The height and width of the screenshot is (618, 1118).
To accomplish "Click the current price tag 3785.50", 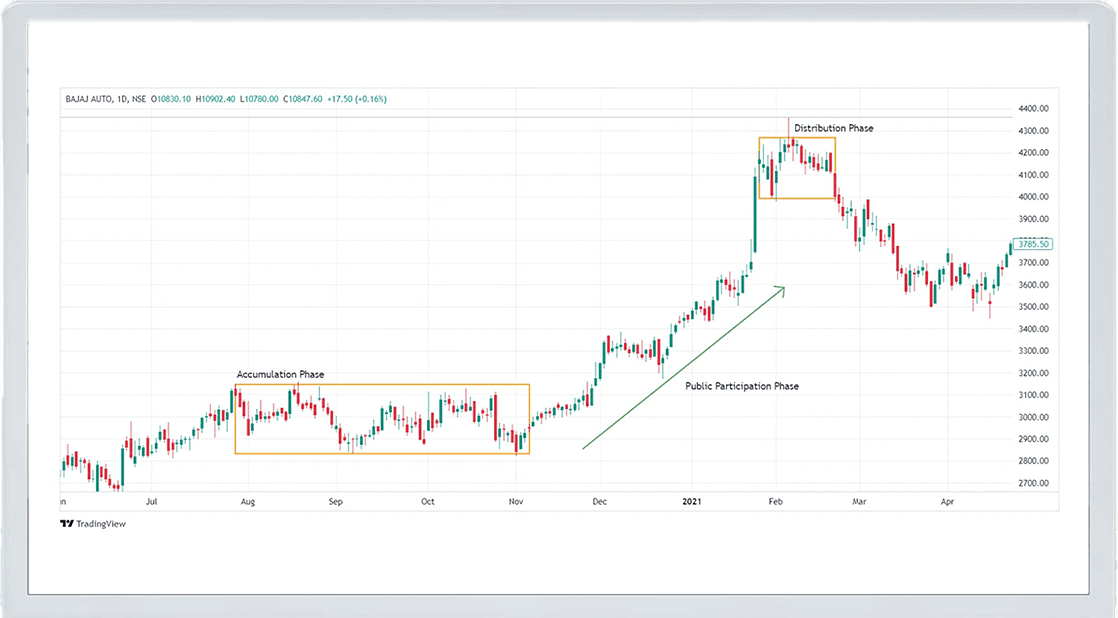I will pyautogui.click(x=1031, y=244).
